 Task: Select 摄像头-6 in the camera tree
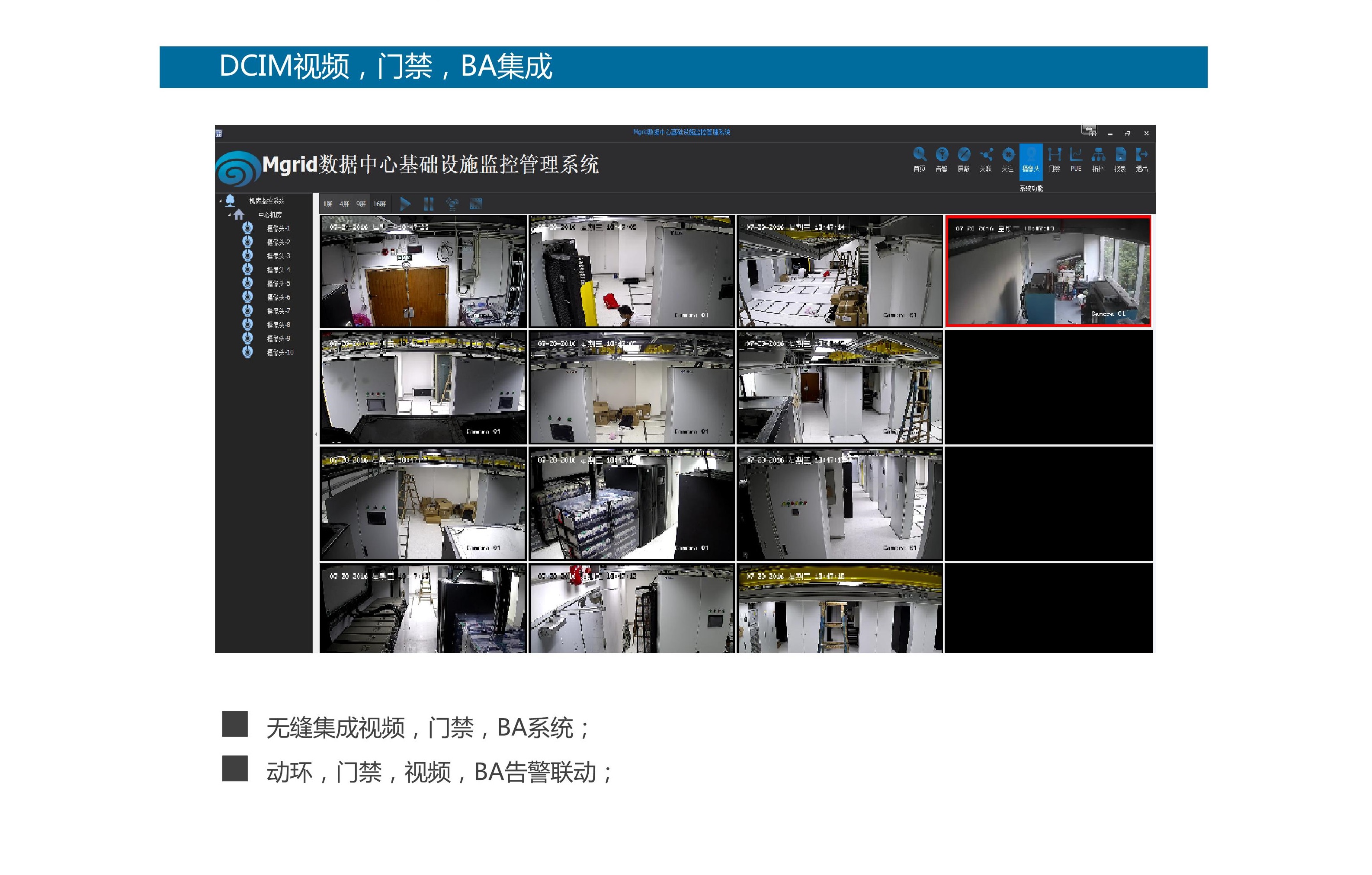pos(279,297)
